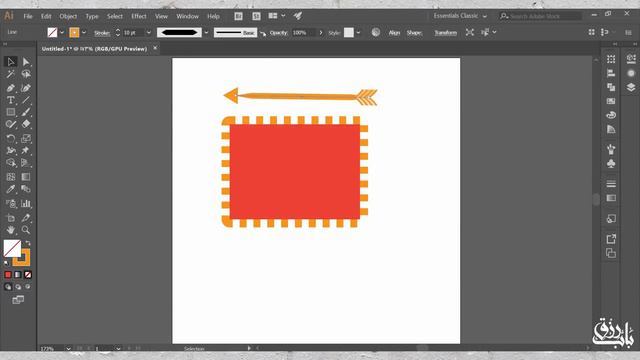Select the Paintbrush tool
The image size is (640, 360).
point(26,112)
